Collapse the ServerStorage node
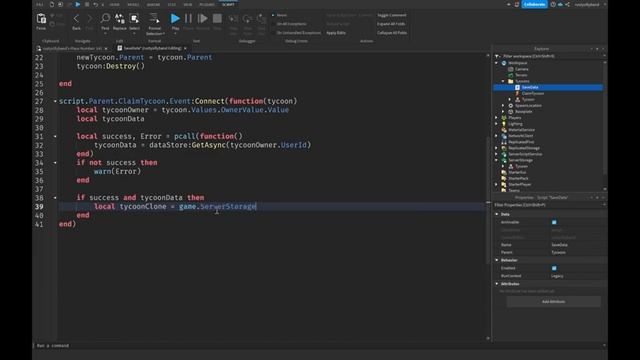The image size is (640, 360). pyautogui.click(x=497, y=160)
